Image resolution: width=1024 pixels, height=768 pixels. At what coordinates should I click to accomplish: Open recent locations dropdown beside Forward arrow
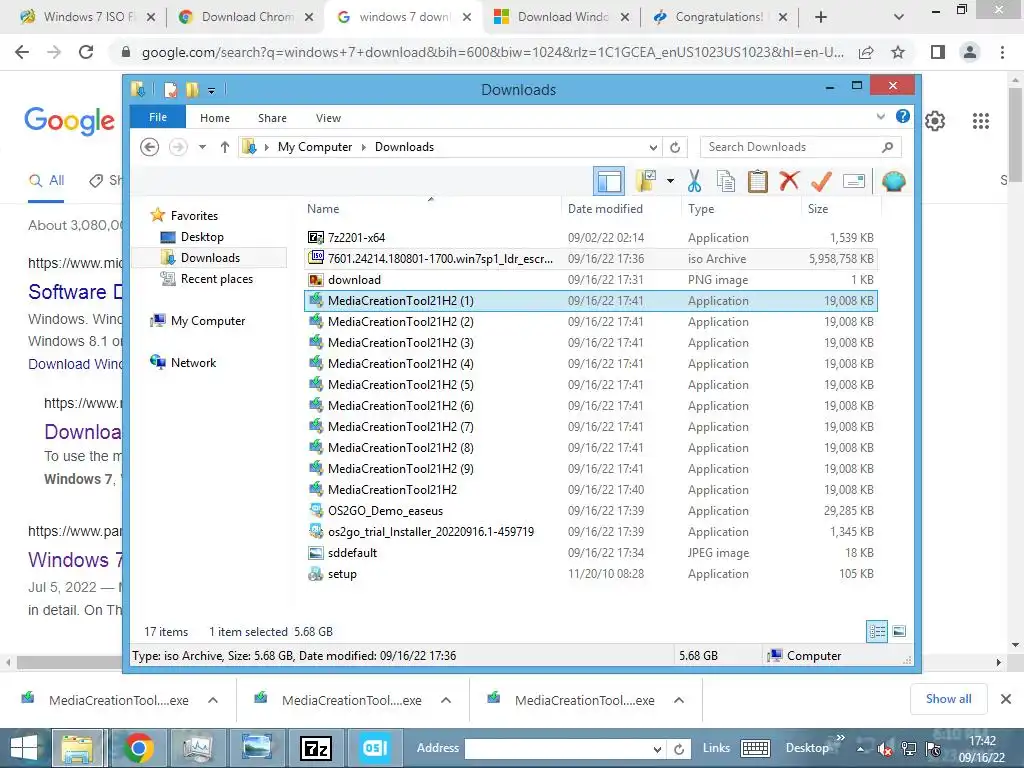point(202,147)
